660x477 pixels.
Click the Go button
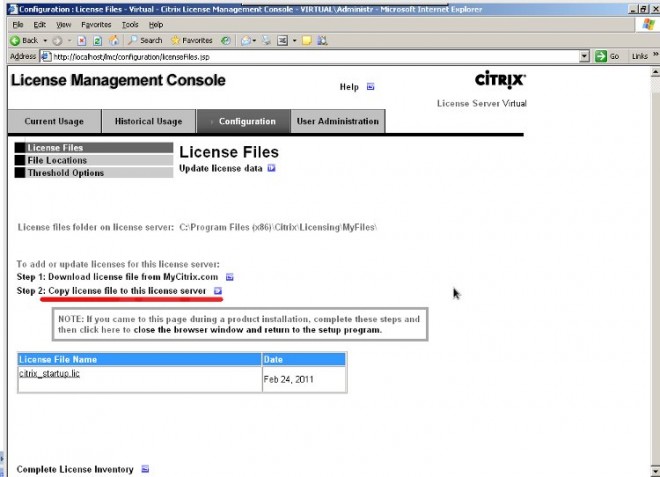point(607,56)
